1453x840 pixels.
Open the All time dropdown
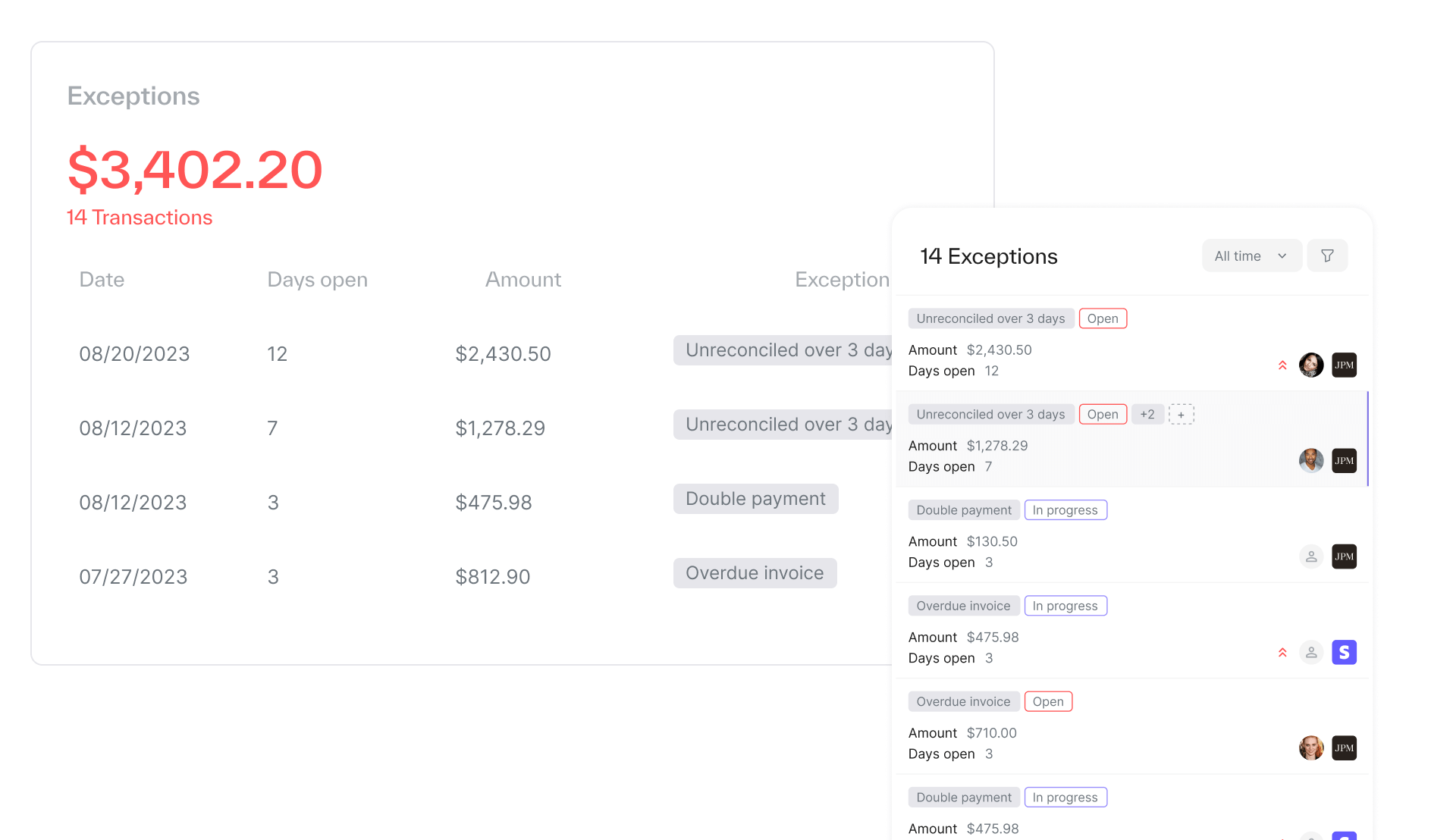1251,256
